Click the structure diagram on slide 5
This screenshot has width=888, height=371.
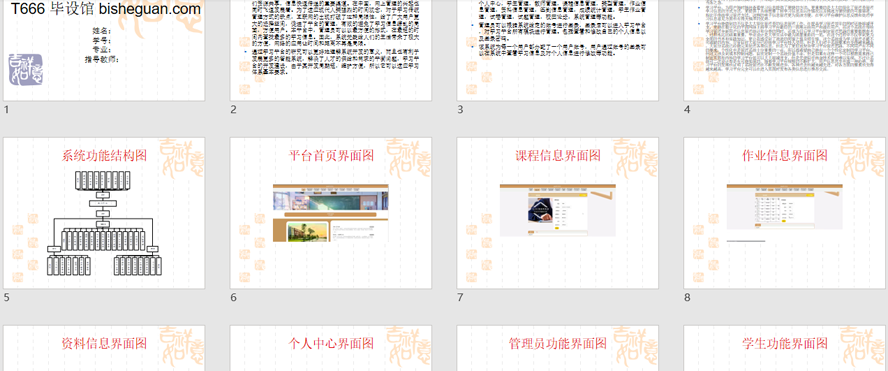tap(105, 223)
